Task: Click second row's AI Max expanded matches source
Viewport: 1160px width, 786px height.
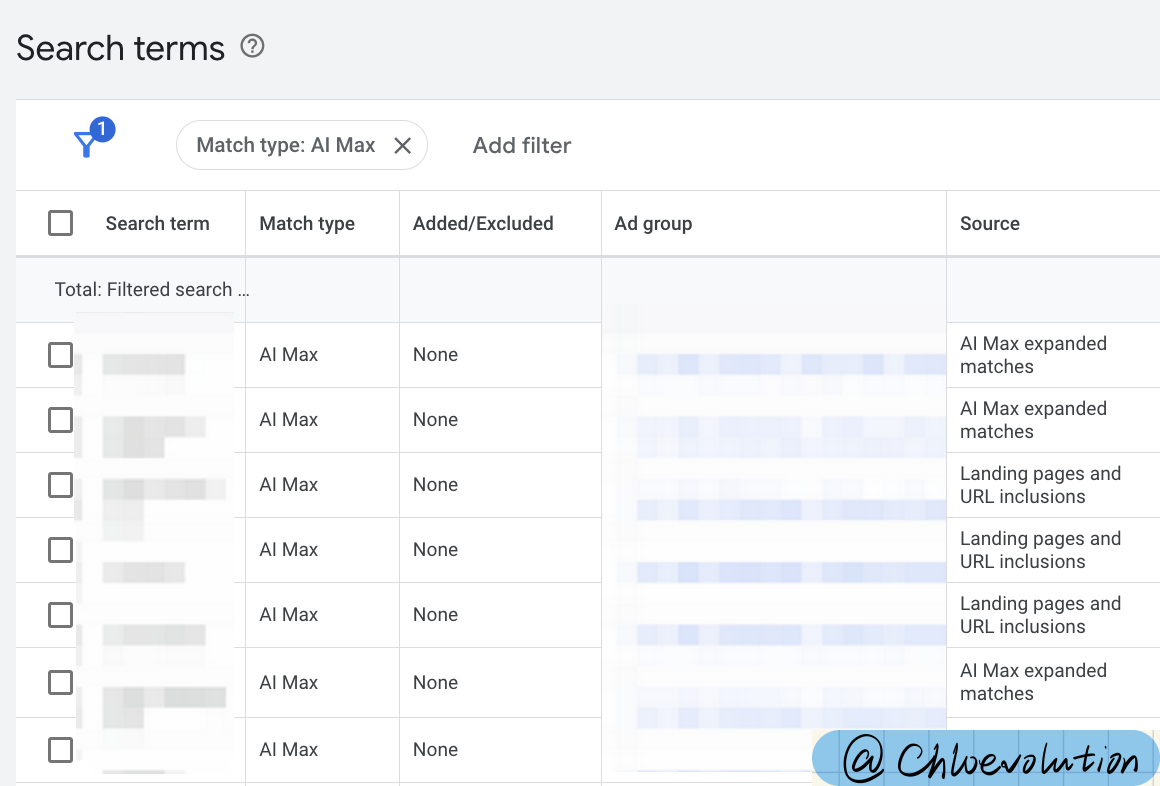Action: (1033, 420)
